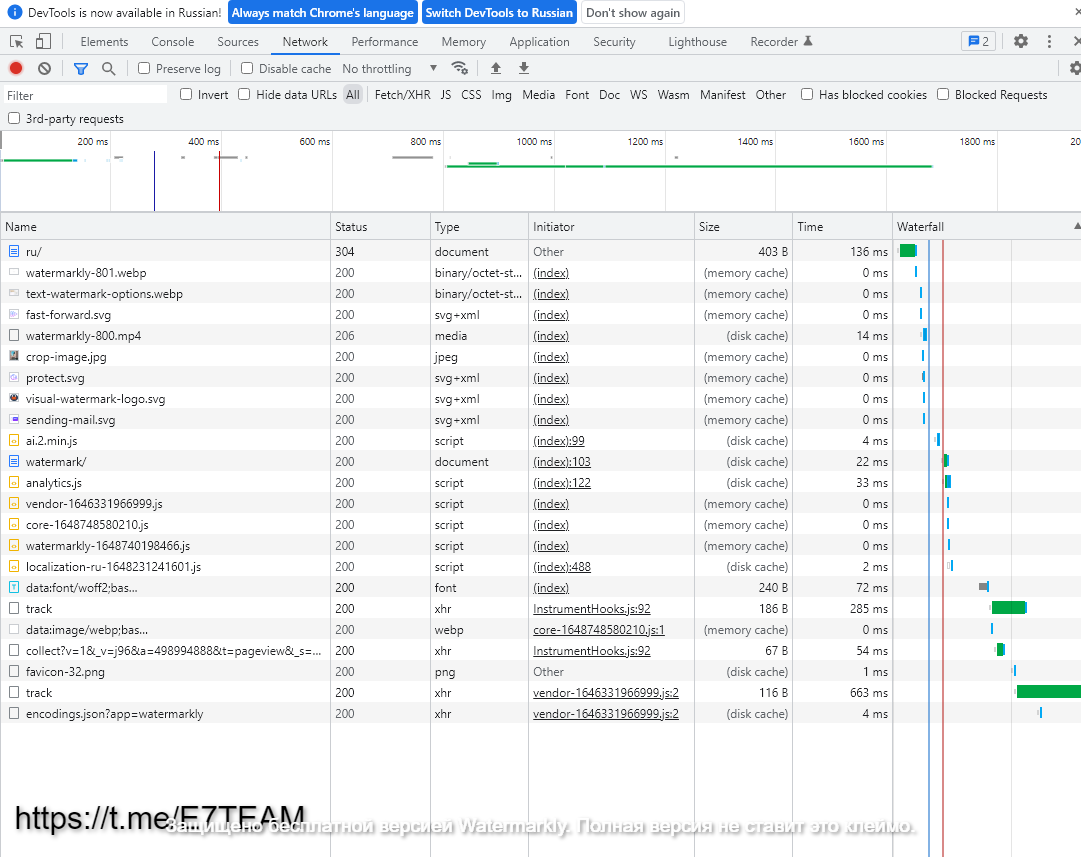Open the Memory tab
The image size is (1081, 857).
tap(463, 41)
